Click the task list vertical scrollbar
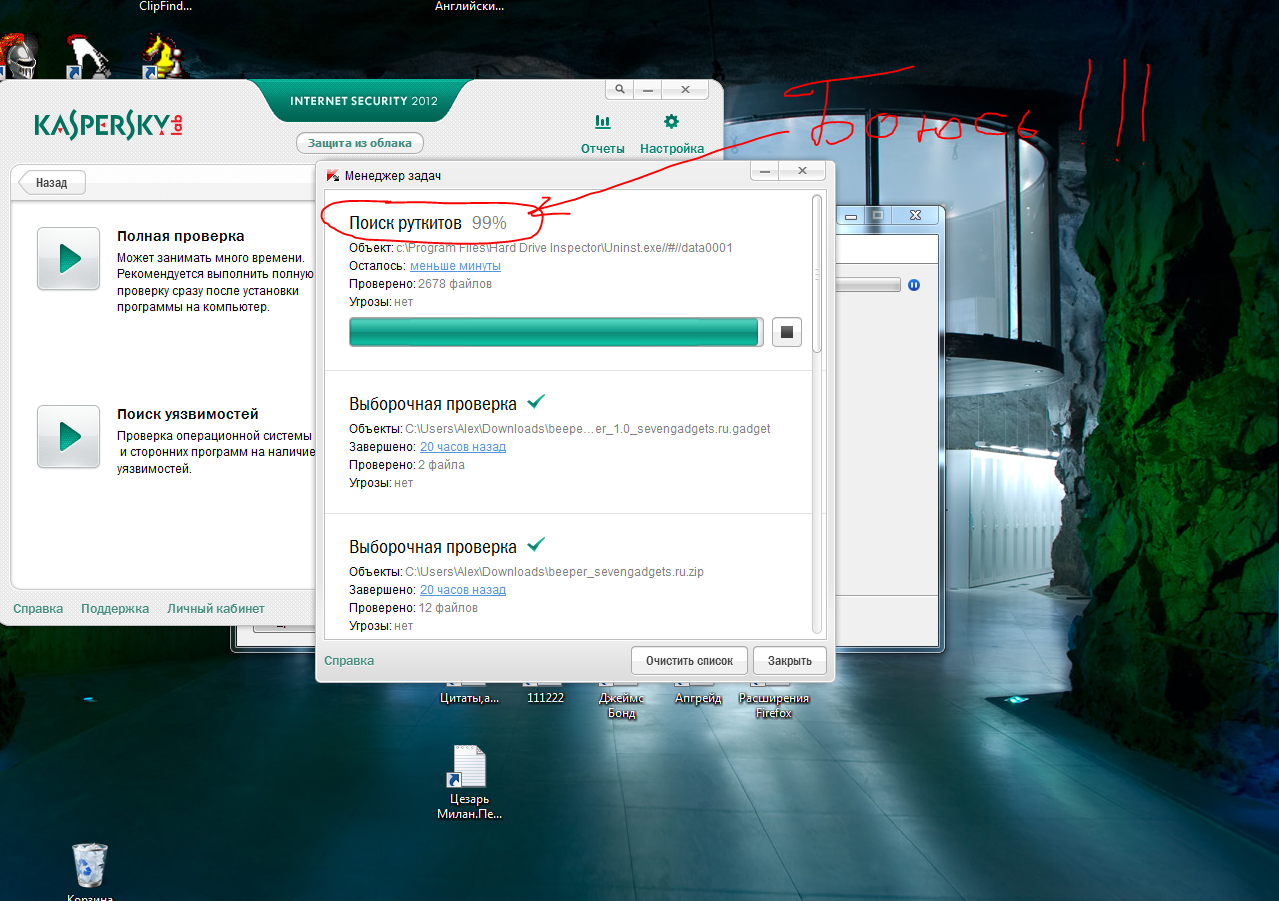 tap(817, 414)
